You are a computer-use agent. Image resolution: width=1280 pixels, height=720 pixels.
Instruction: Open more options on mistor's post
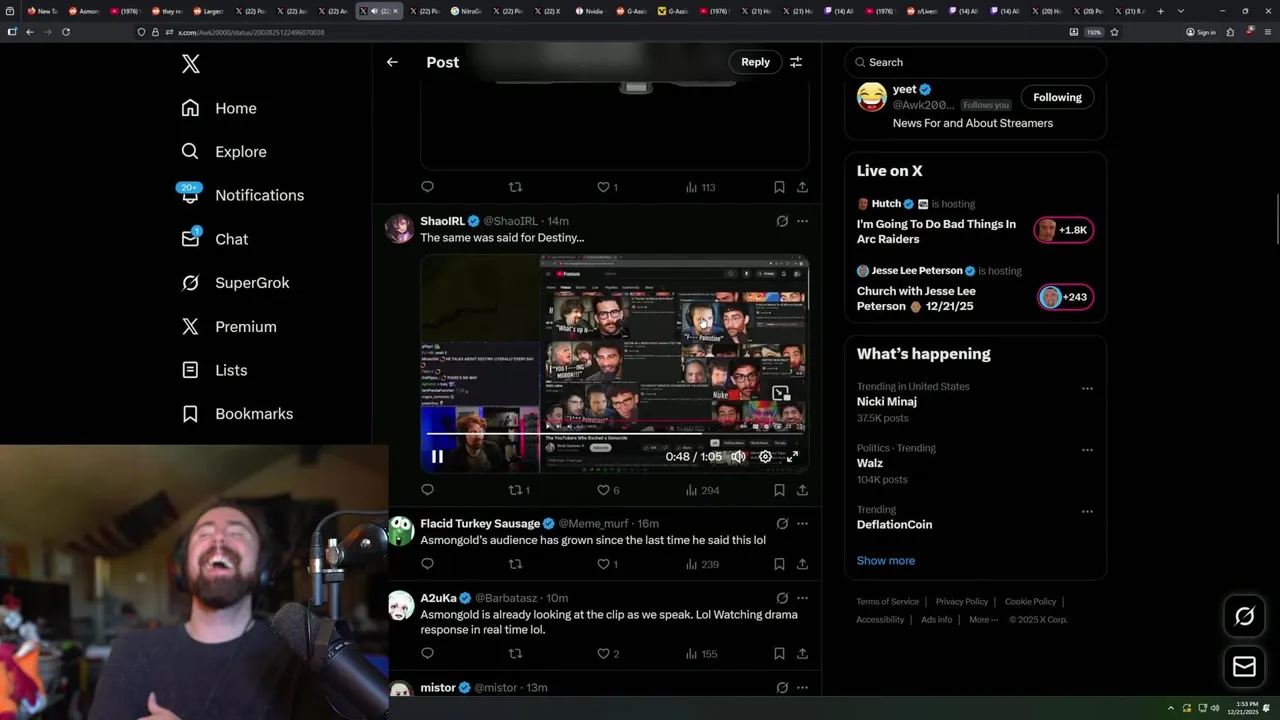click(802, 688)
